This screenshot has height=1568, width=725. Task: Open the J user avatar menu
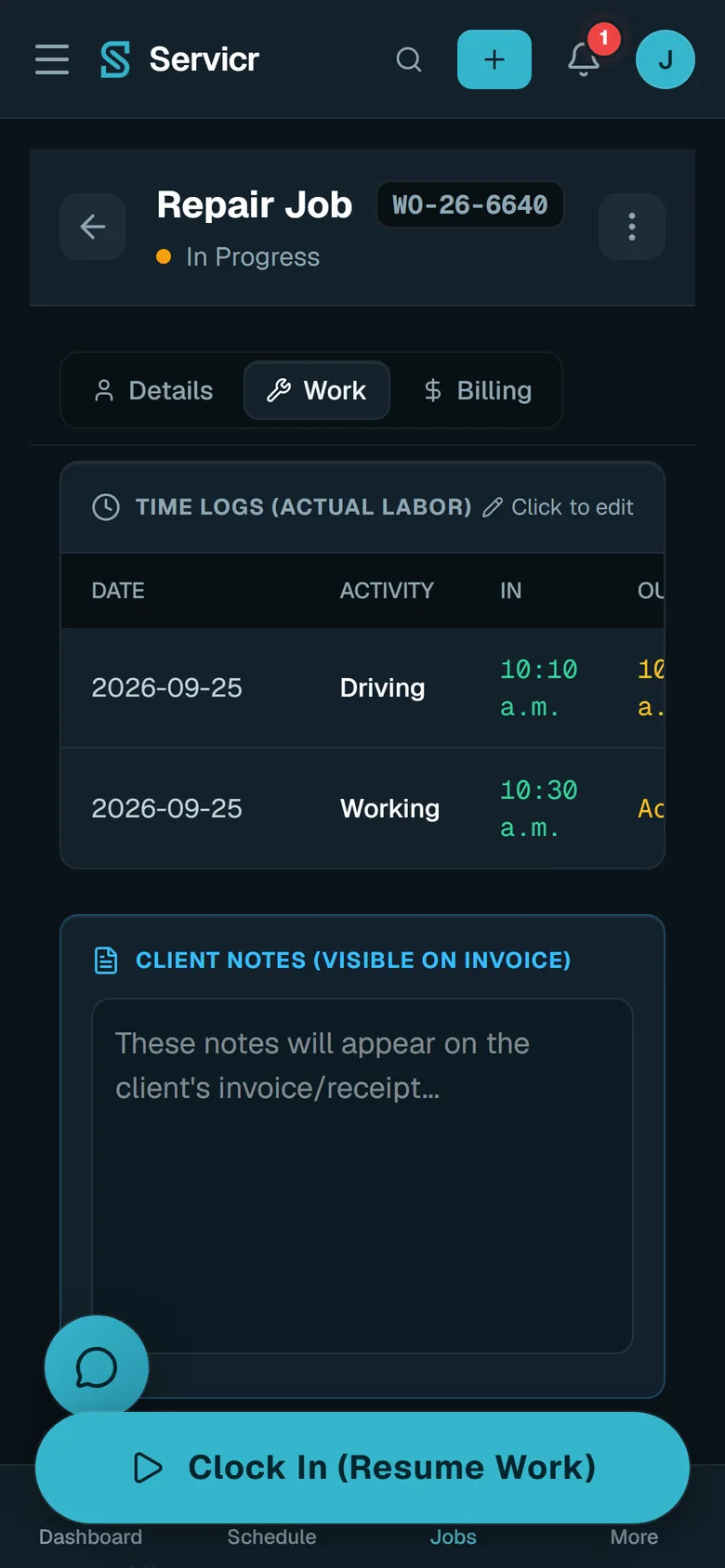[666, 59]
